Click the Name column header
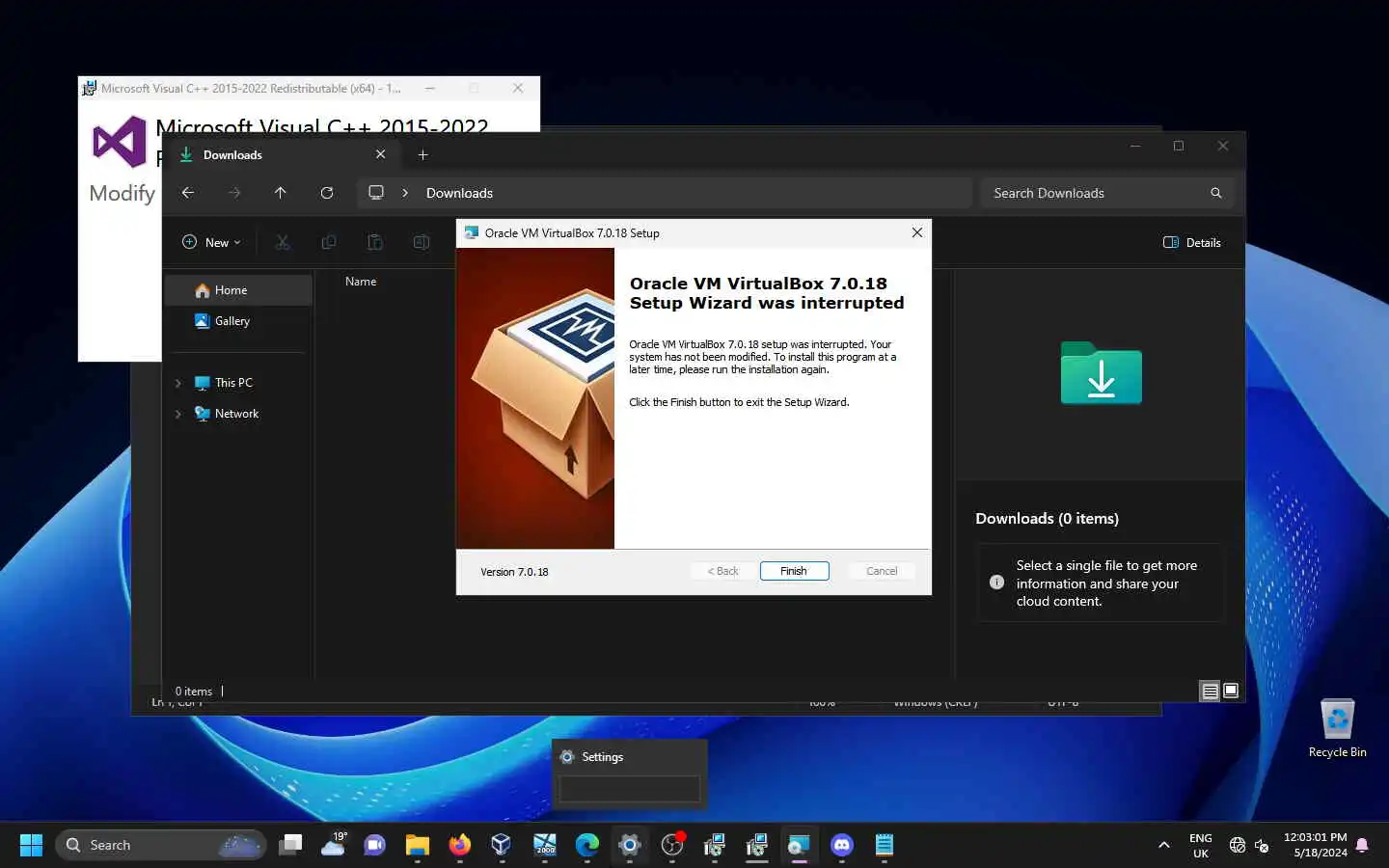The width and height of the screenshot is (1389, 868). pyautogui.click(x=361, y=282)
